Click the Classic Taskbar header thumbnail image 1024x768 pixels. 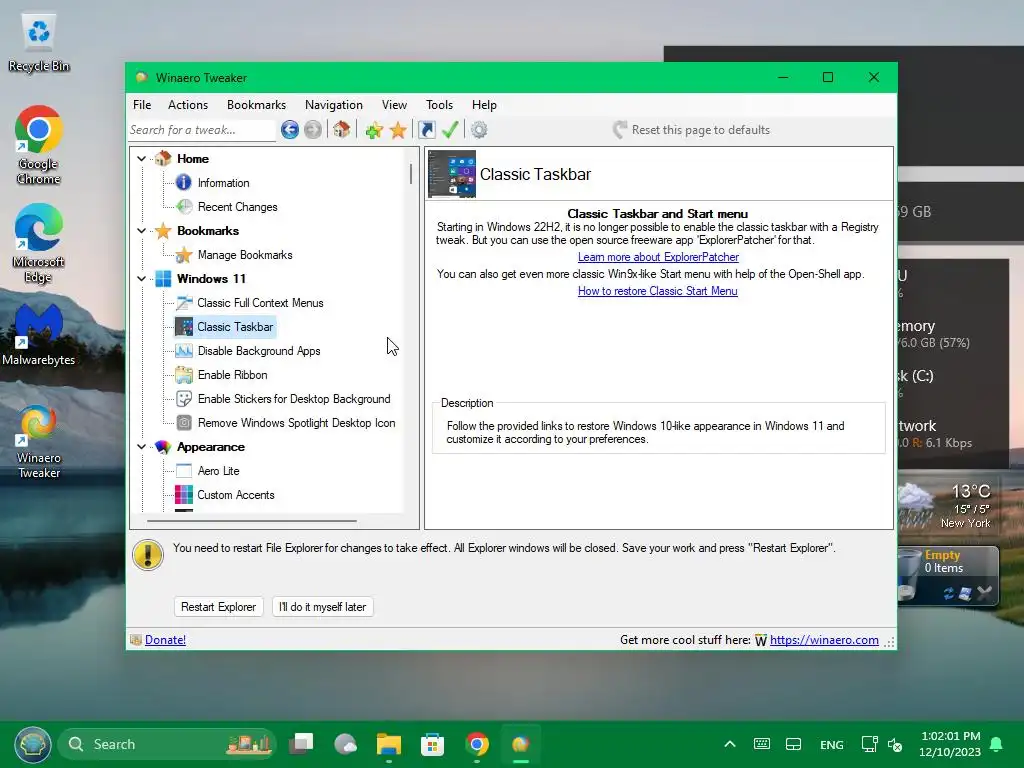tap(452, 174)
